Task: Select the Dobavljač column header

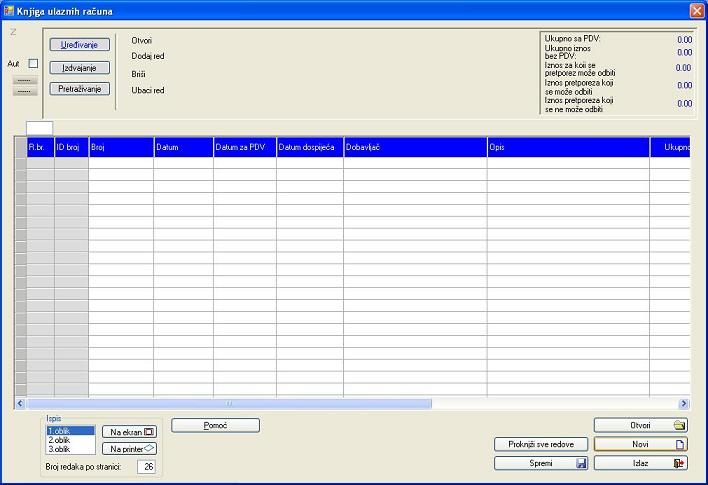Action: (x=415, y=147)
